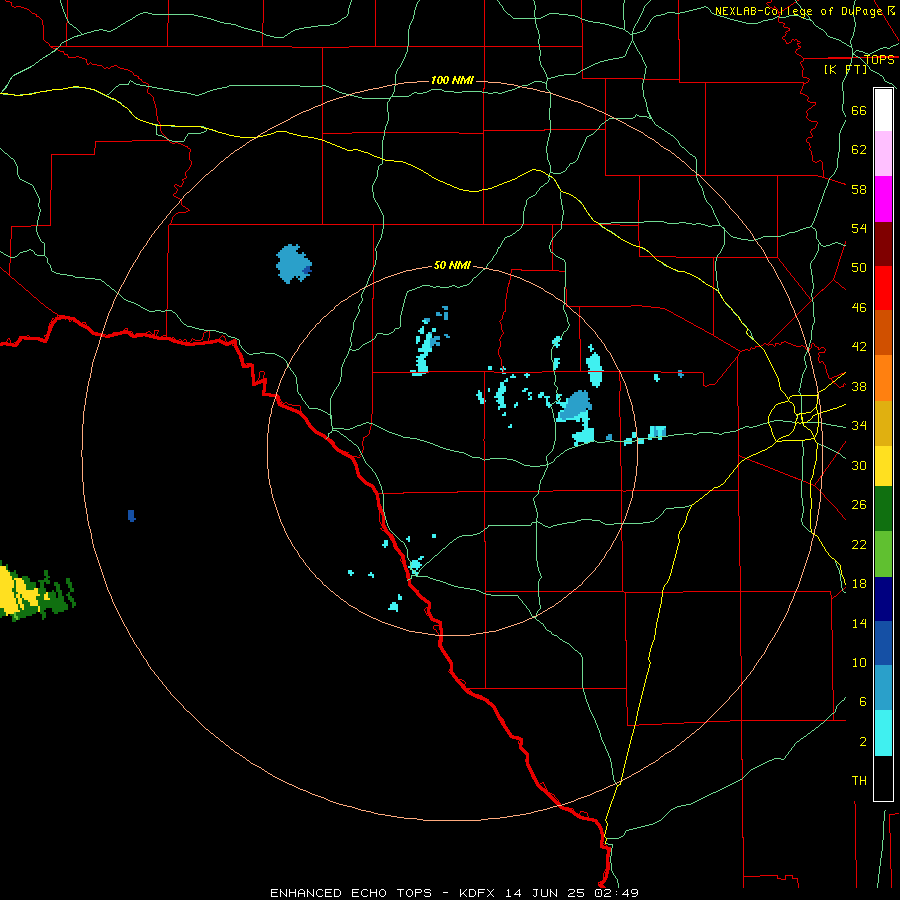
Task: Click the 100 NMI range ring label
Action: coord(452,80)
